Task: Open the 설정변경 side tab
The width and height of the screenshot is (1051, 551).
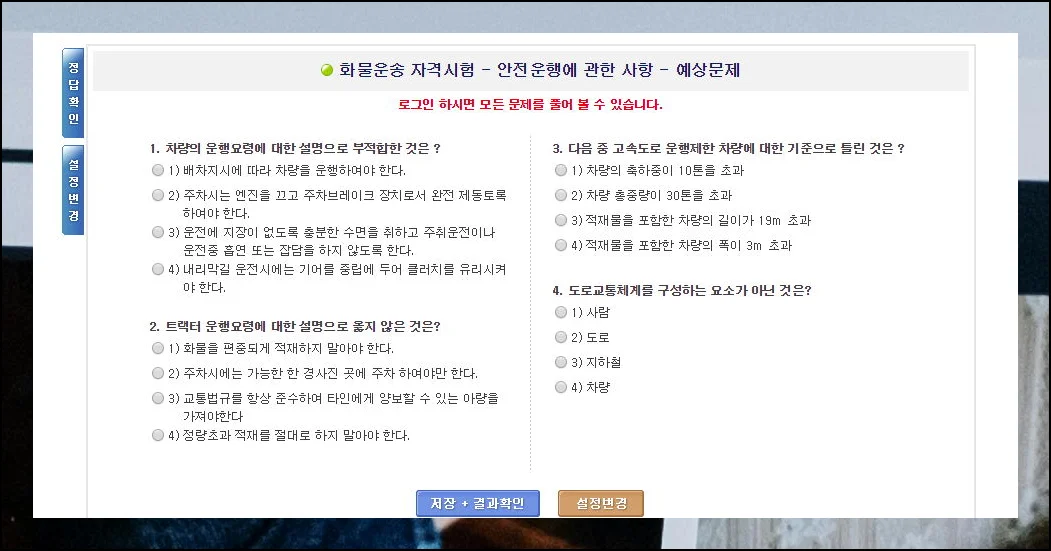Action: pos(73,190)
